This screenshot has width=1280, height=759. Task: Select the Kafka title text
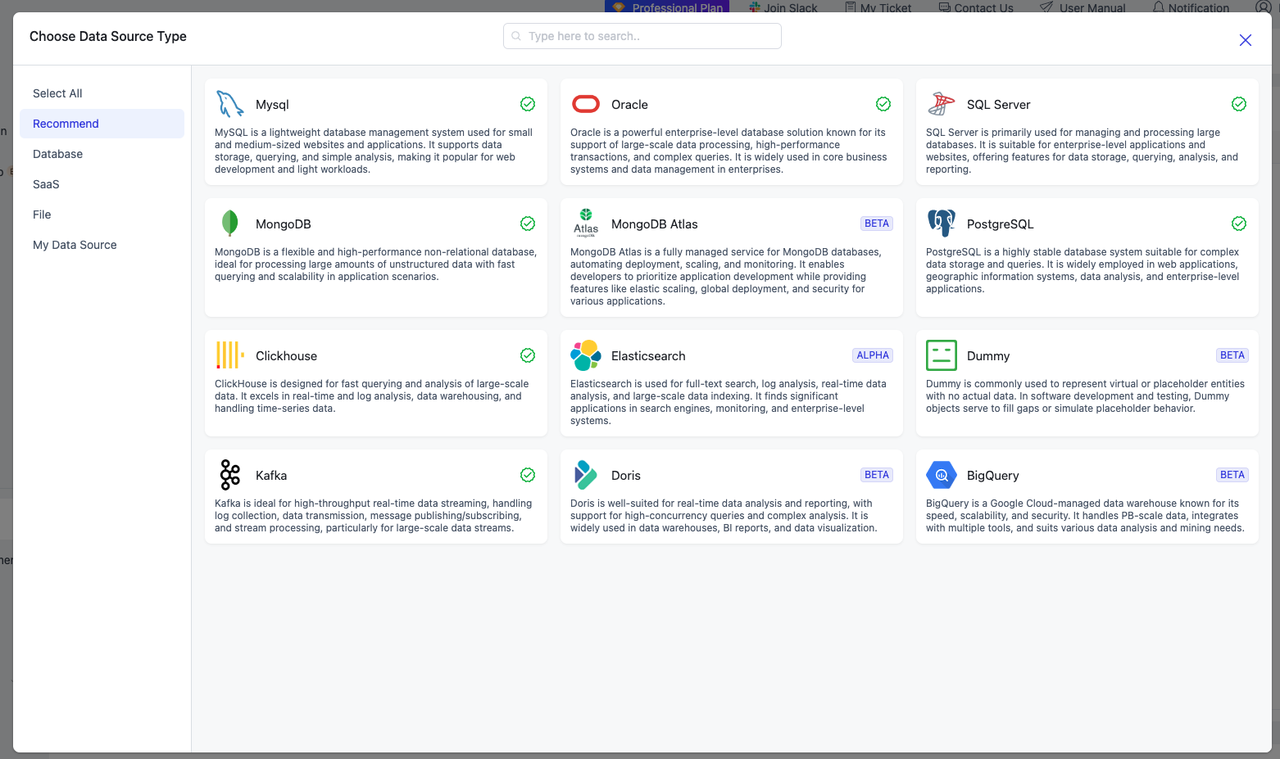click(272, 475)
